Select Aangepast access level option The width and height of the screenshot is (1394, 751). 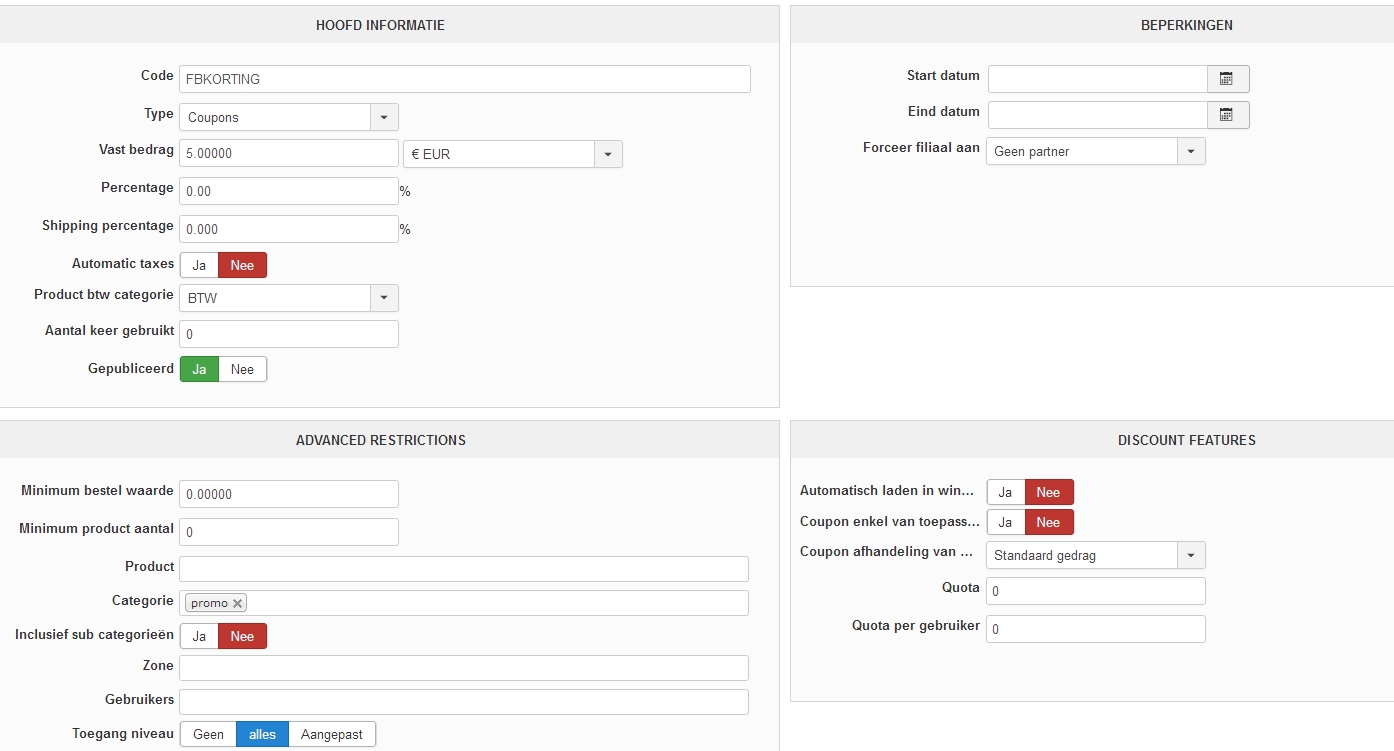332,734
